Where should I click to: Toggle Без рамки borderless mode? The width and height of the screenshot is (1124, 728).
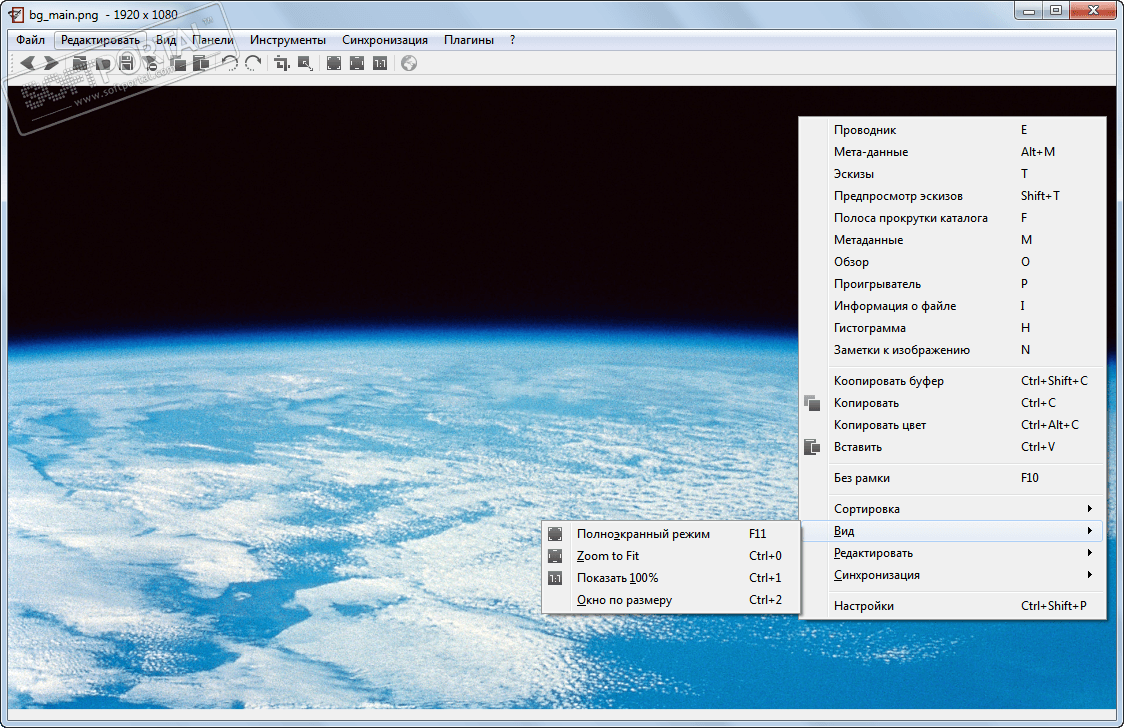(x=862, y=478)
